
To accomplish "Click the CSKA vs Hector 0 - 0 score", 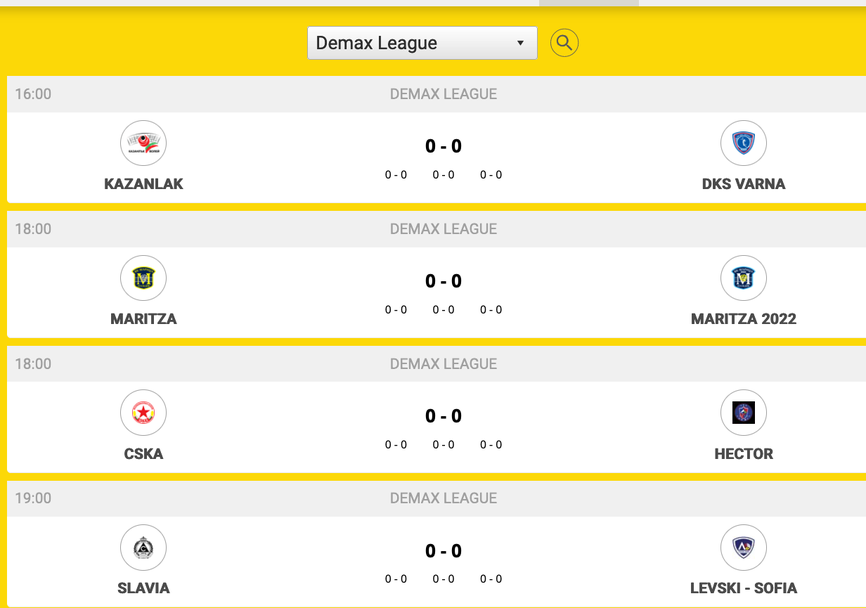I will (443, 416).
